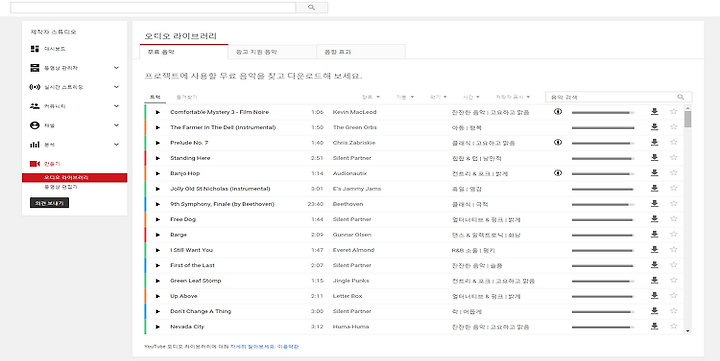
Task: Click the magnifier icon in the top search bar
Action: point(311,7)
